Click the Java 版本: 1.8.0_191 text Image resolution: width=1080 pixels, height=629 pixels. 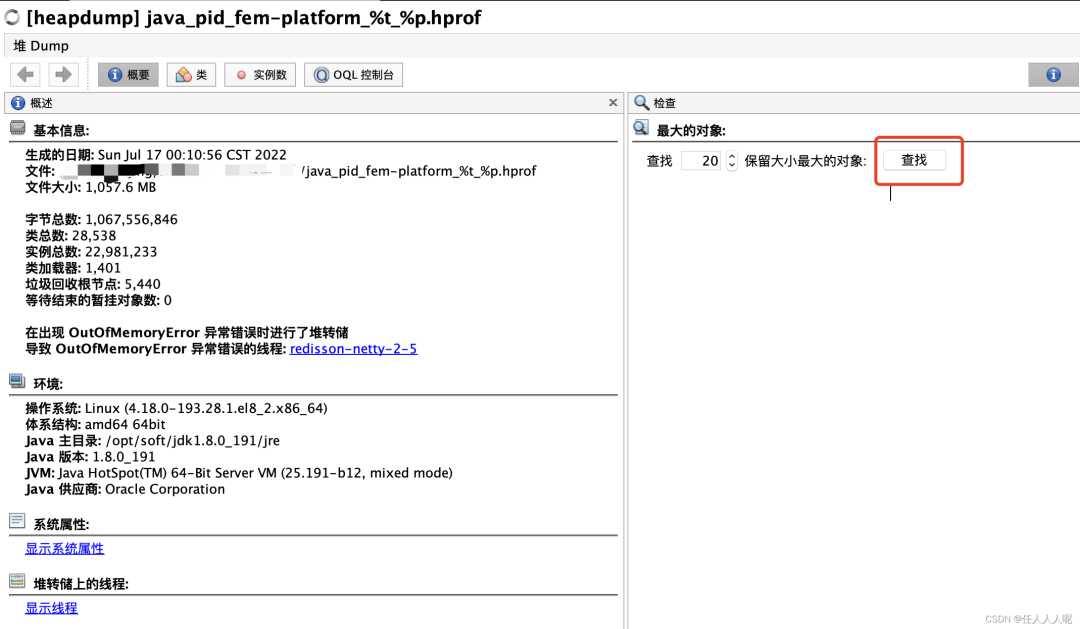pyautogui.click(x=90, y=457)
